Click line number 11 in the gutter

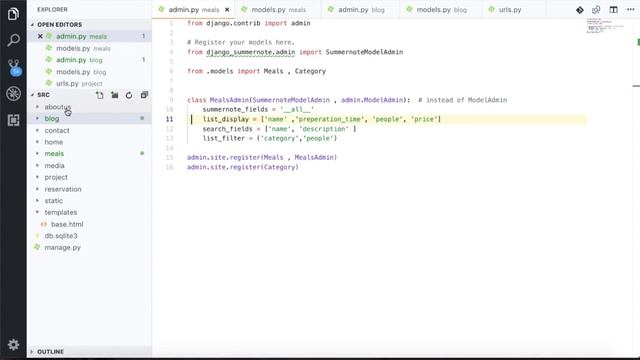[169, 119]
